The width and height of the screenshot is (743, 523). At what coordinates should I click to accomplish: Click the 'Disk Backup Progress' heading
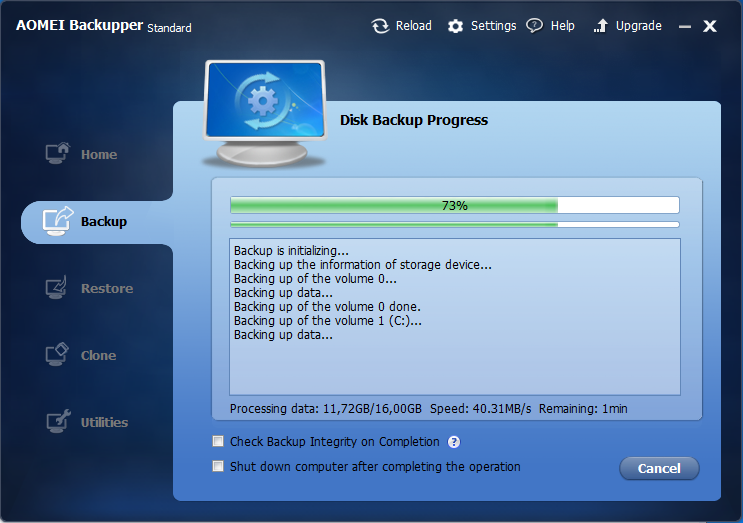pyautogui.click(x=414, y=120)
